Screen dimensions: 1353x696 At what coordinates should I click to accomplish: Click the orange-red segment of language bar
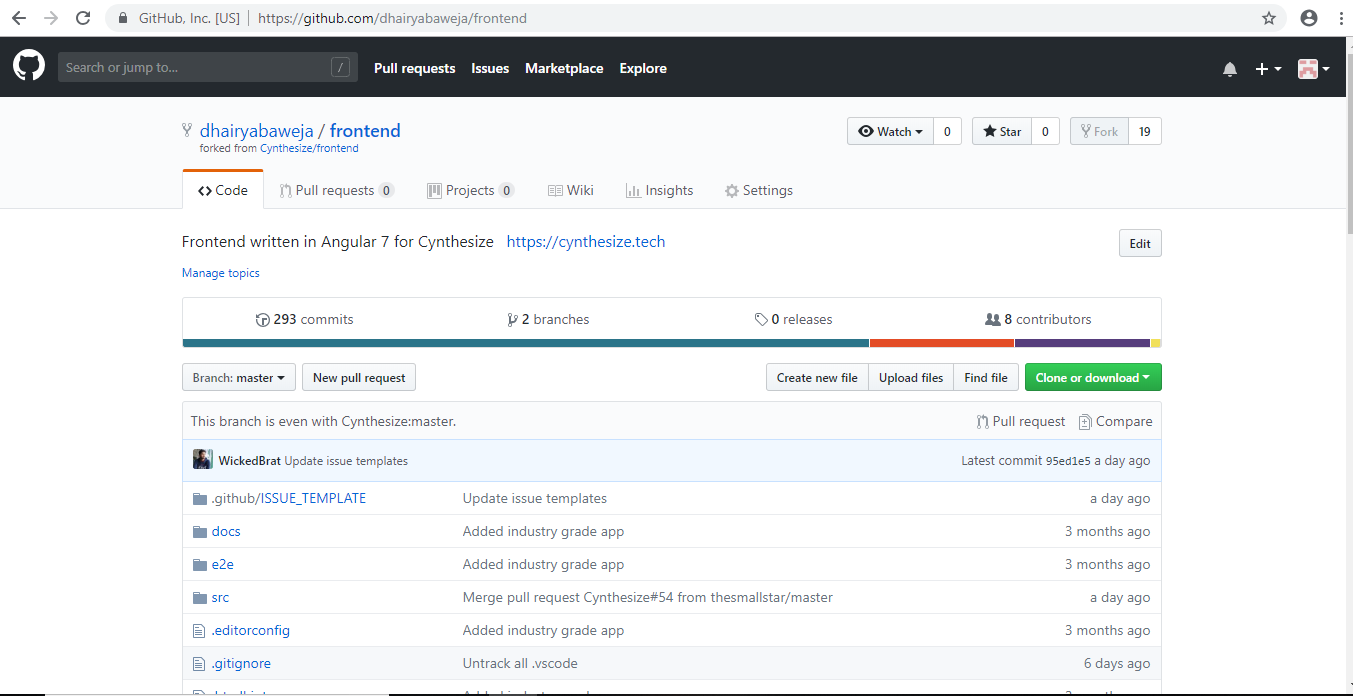pos(942,343)
